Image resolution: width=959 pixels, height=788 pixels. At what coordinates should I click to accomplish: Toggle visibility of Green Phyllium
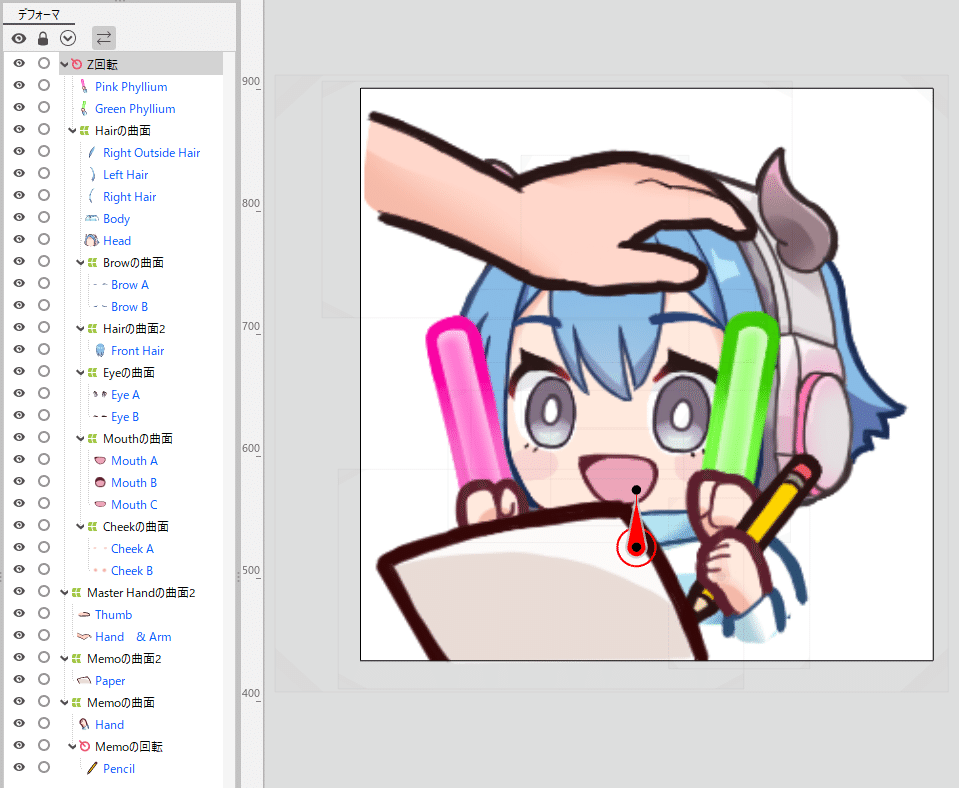click(x=19, y=108)
